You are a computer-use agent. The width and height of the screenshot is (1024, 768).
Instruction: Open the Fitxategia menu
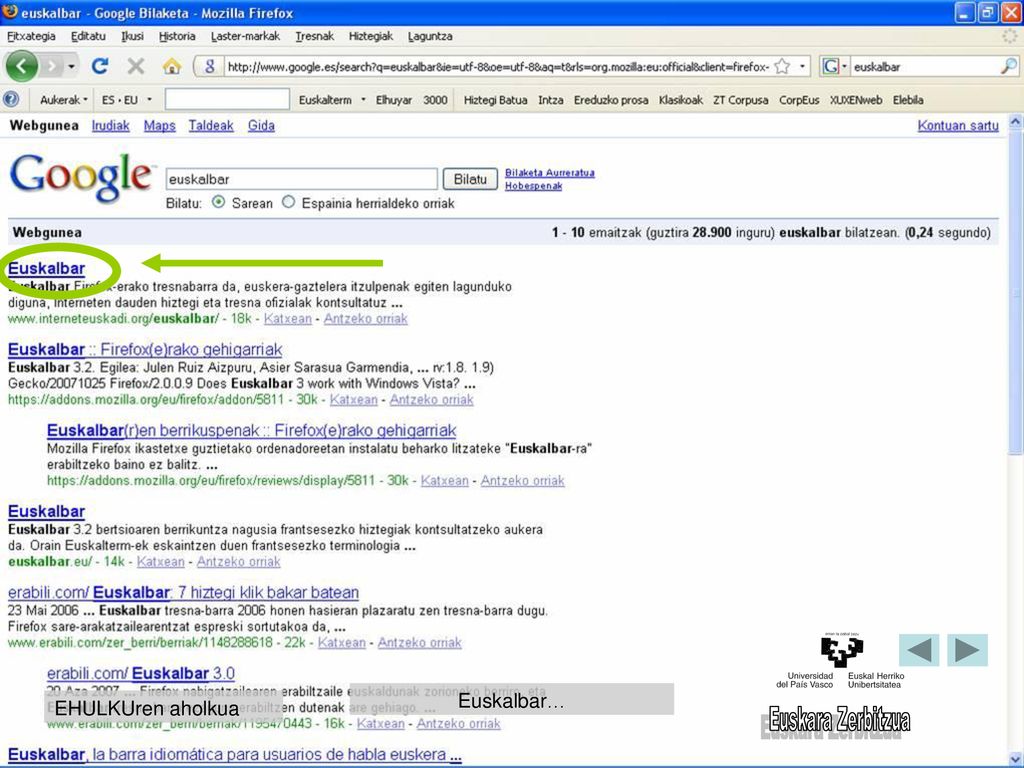(x=31, y=36)
